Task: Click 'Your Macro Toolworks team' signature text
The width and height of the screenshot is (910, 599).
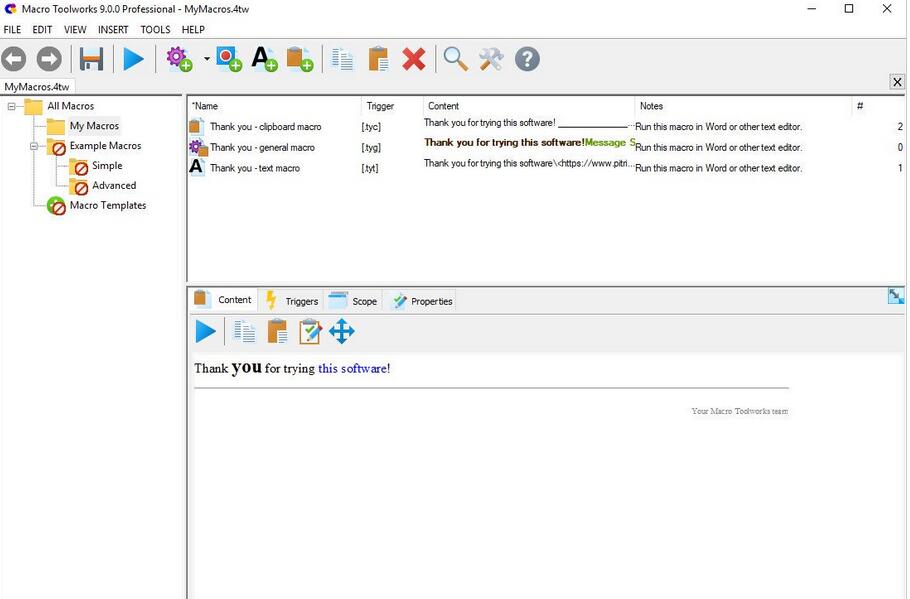Action: pyautogui.click(x=739, y=411)
